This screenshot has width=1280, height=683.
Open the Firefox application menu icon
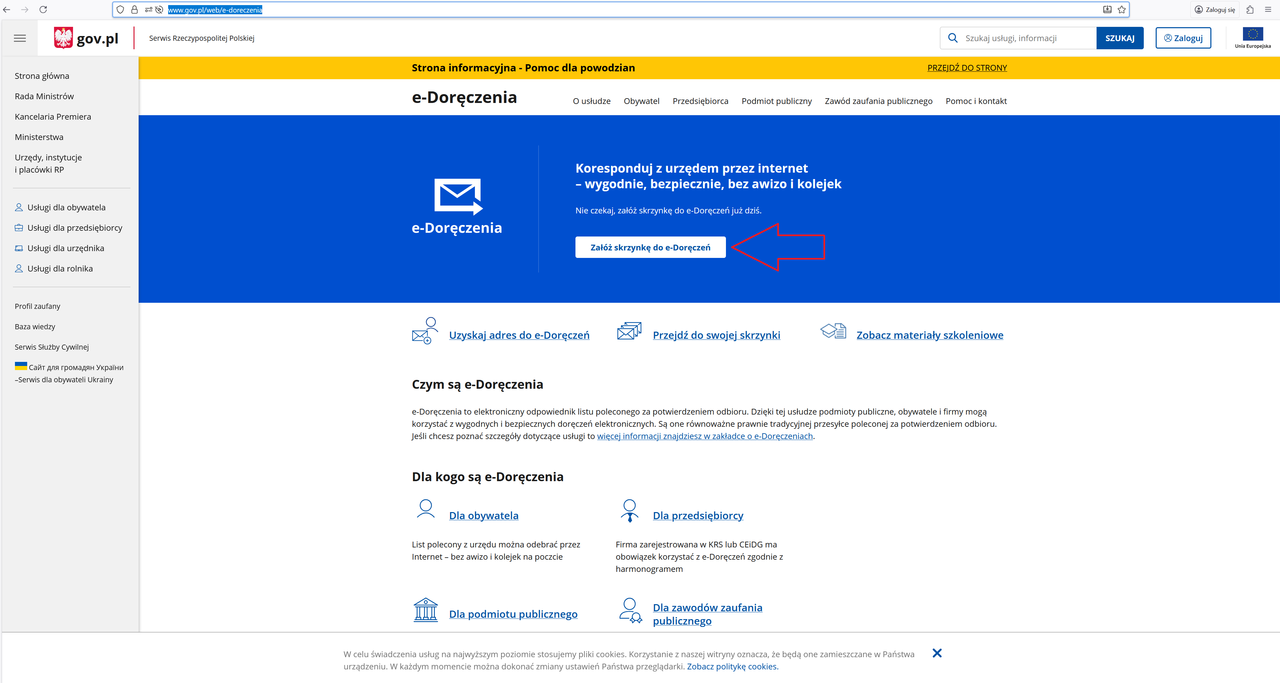1268,9
